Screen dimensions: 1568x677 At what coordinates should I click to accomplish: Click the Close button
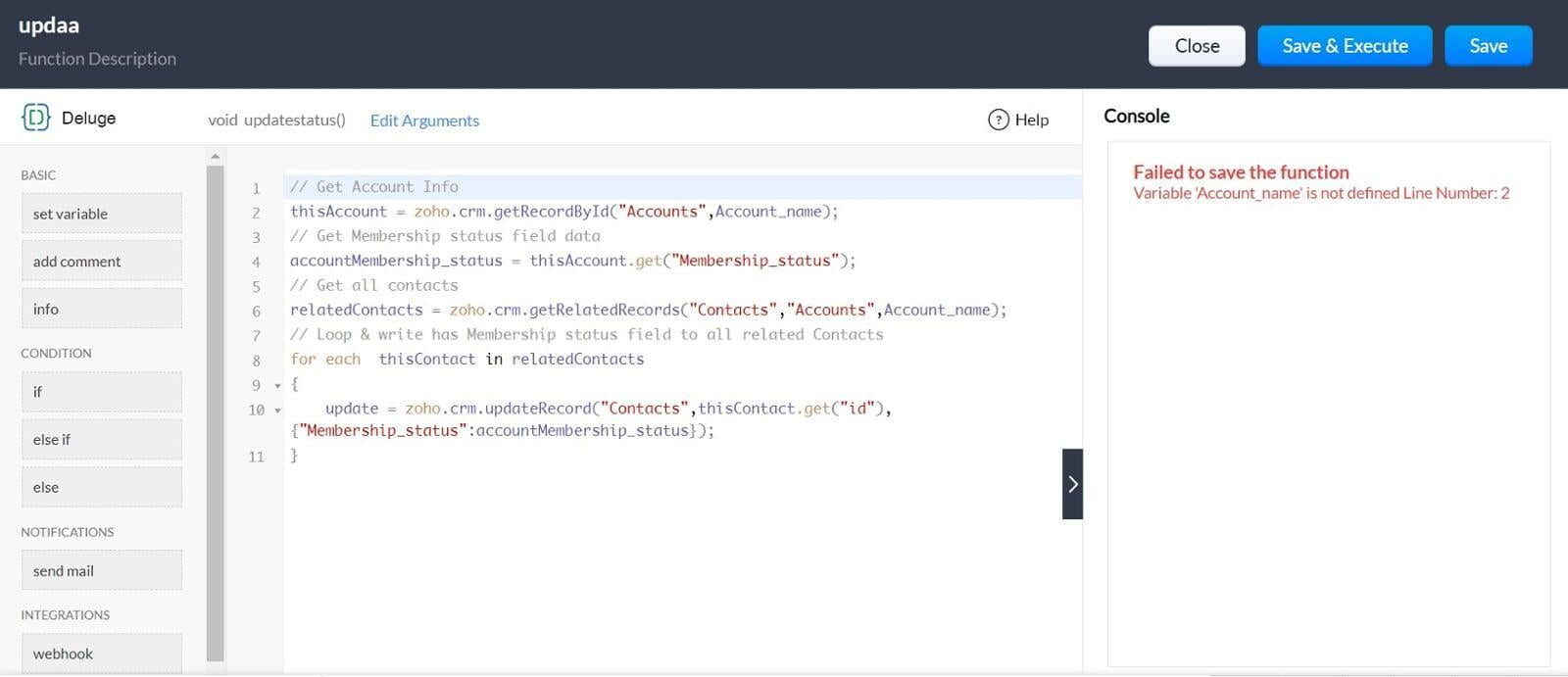click(1197, 46)
